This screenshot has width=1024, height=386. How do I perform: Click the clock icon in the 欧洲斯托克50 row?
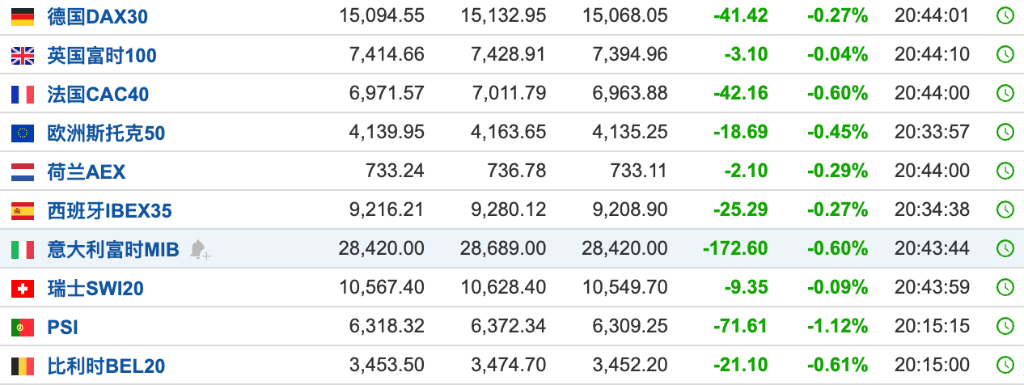[1004, 133]
